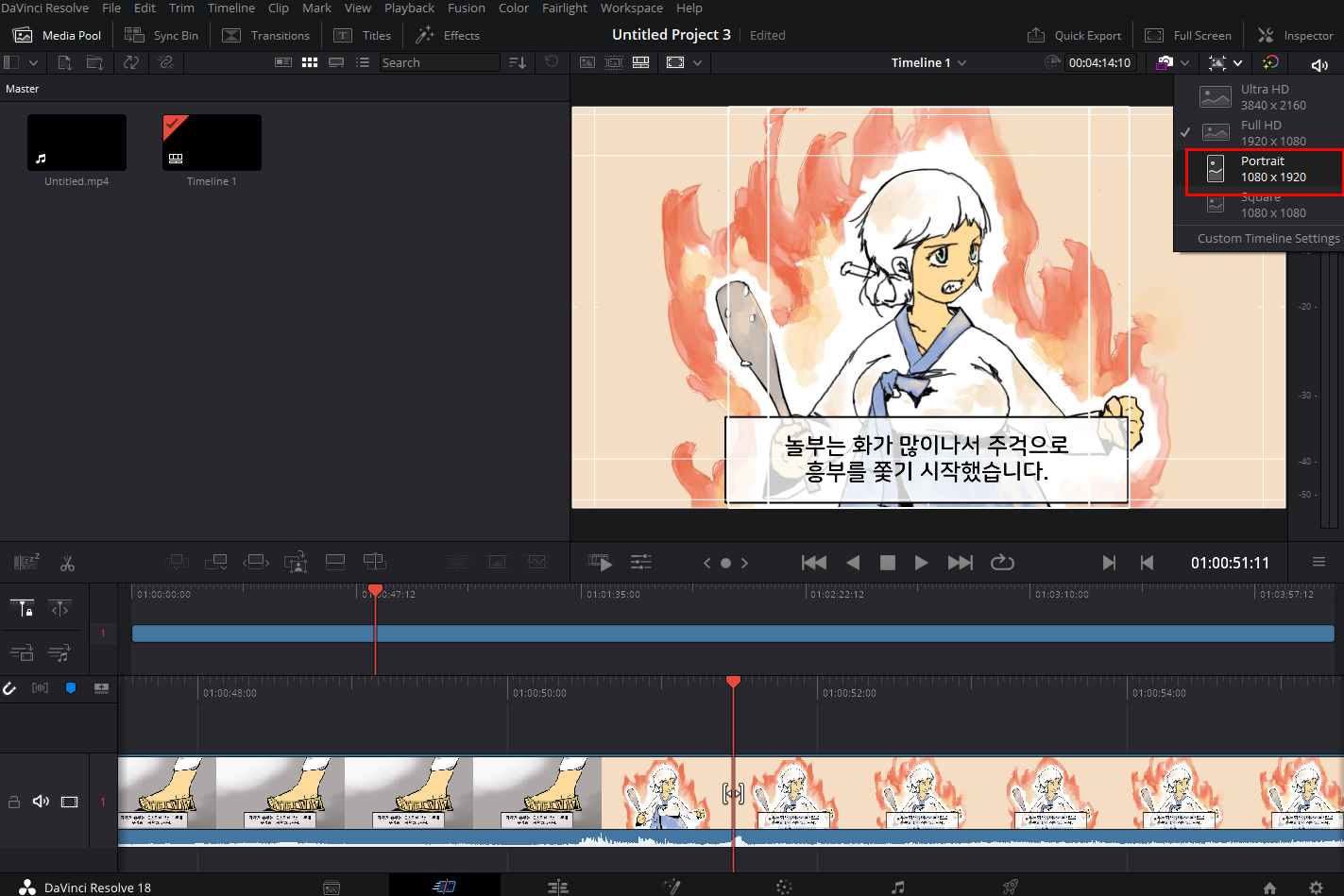1344x896 pixels.
Task: Choose Ultra HD 3840 x 2160
Action: tap(1258, 97)
